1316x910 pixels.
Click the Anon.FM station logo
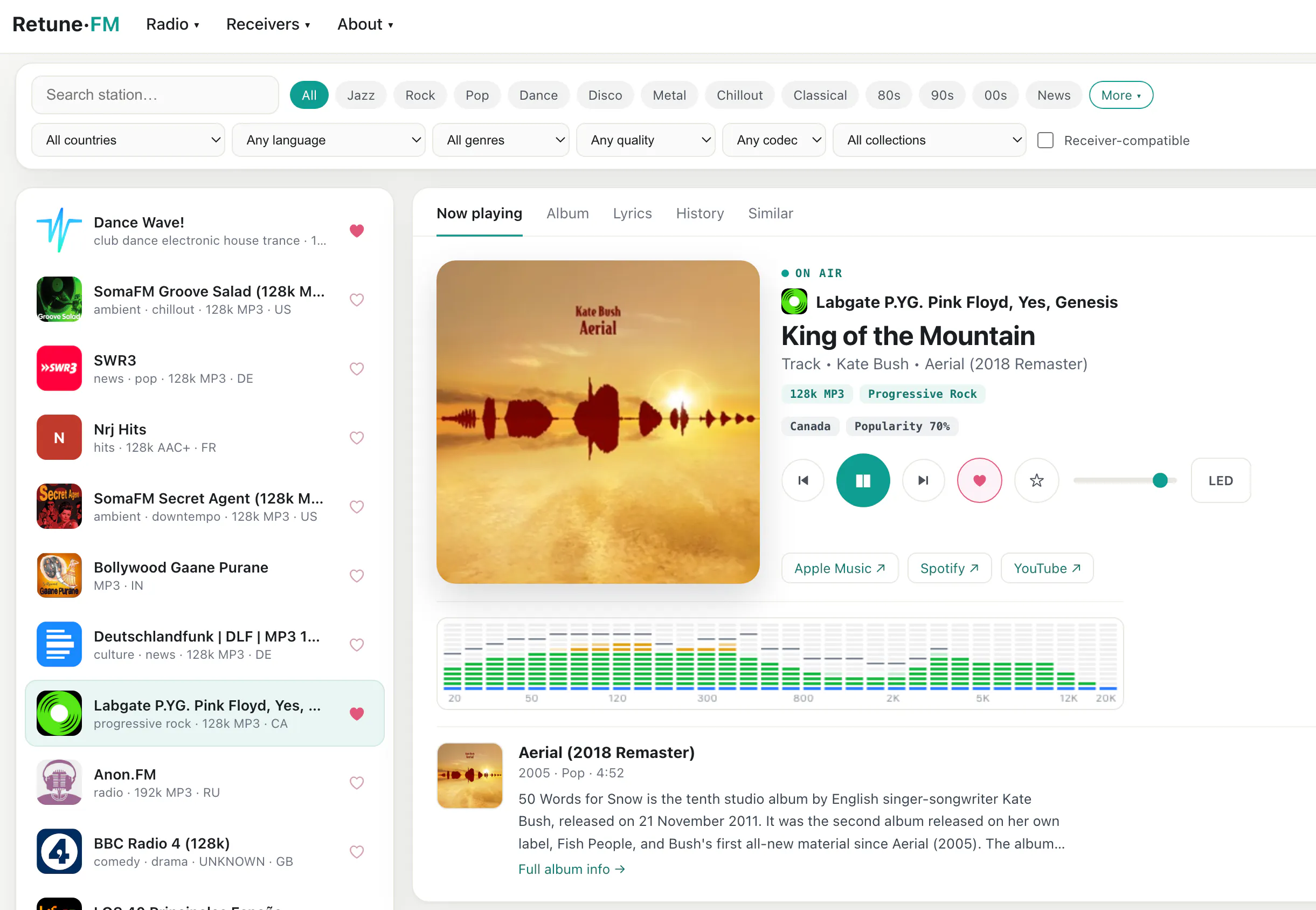pos(59,782)
